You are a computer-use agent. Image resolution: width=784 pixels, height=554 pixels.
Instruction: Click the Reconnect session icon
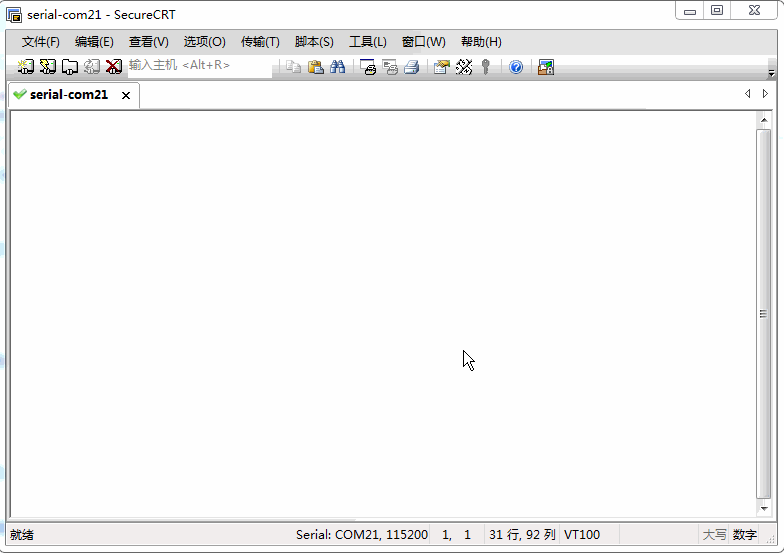(92, 66)
